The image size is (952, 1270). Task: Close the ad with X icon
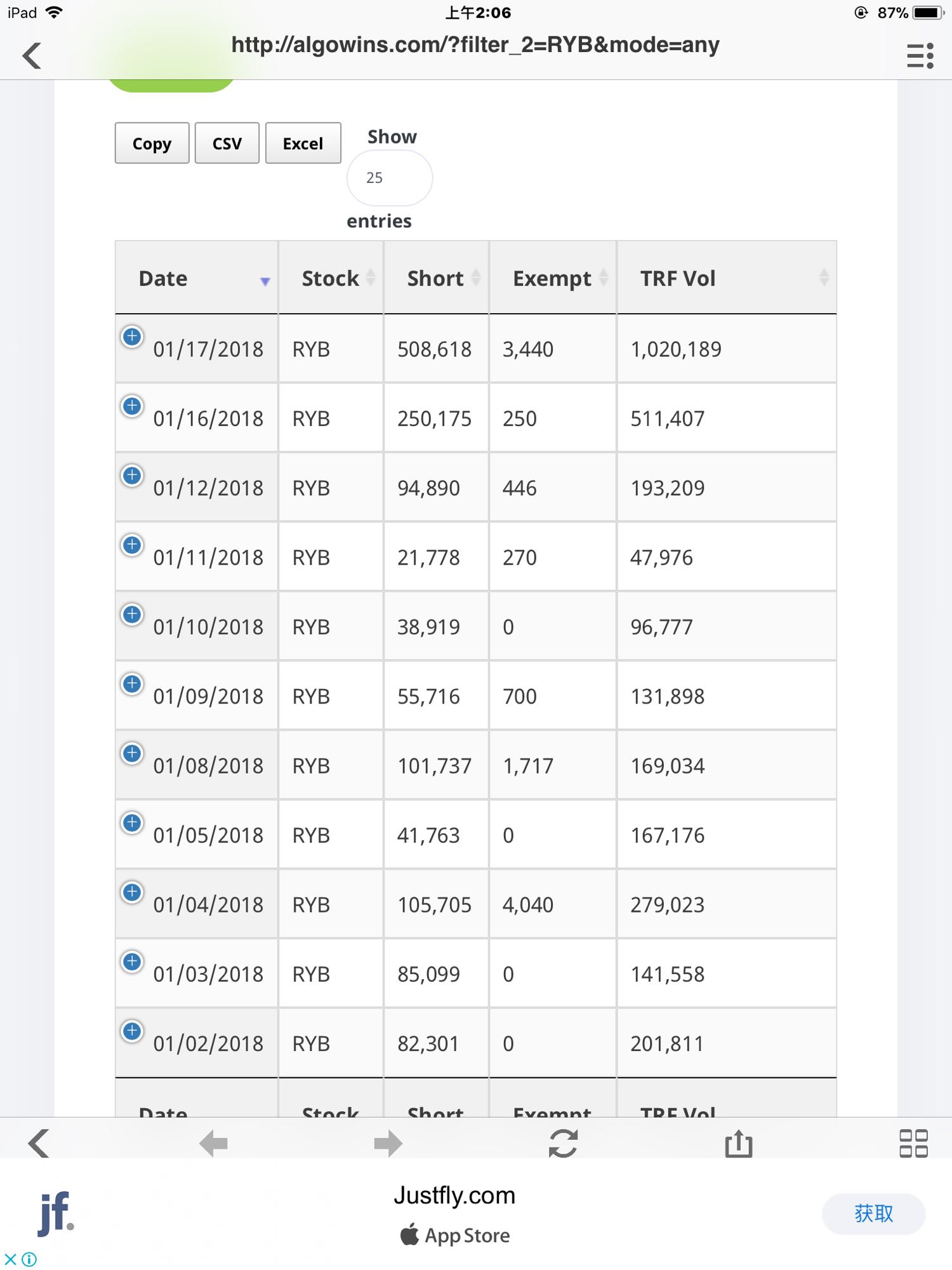[10, 1259]
